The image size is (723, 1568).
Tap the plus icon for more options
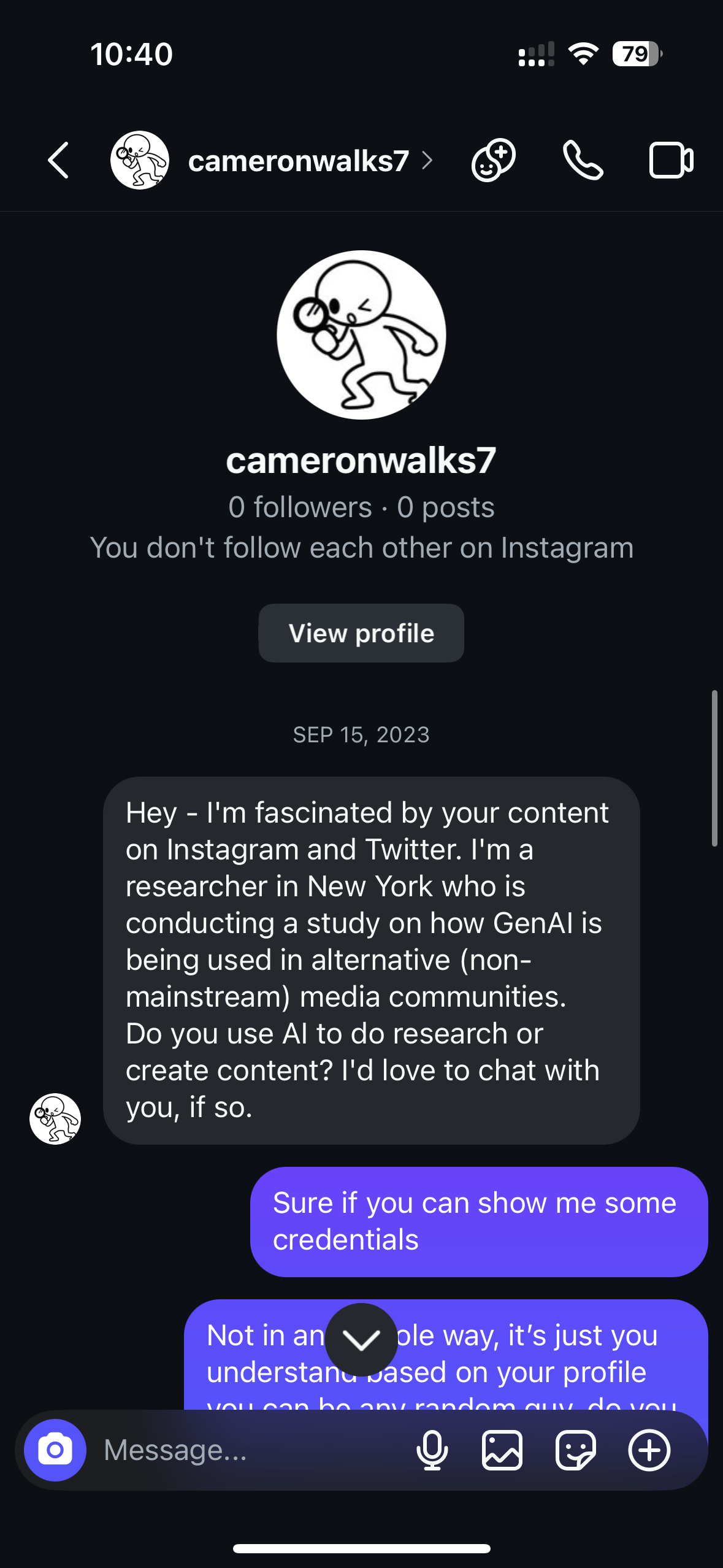coord(649,1450)
